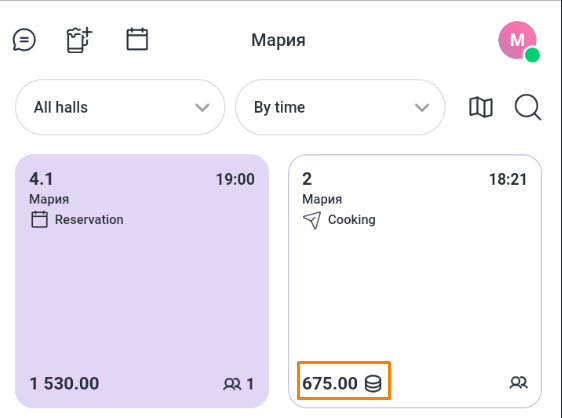
Task: Click the 18:21 time on table 2
Action: 508,179
